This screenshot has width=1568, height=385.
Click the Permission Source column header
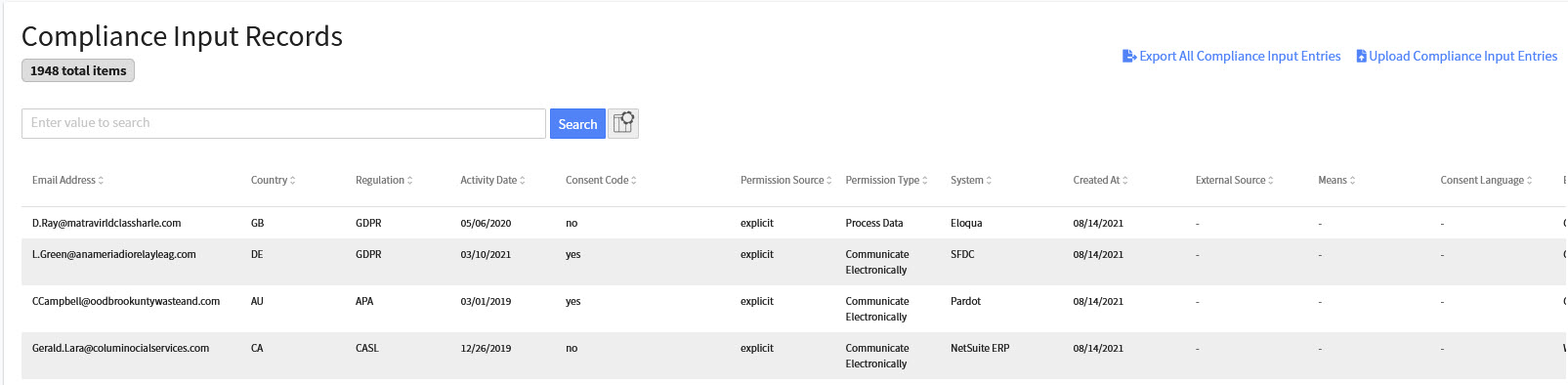tap(783, 181)
